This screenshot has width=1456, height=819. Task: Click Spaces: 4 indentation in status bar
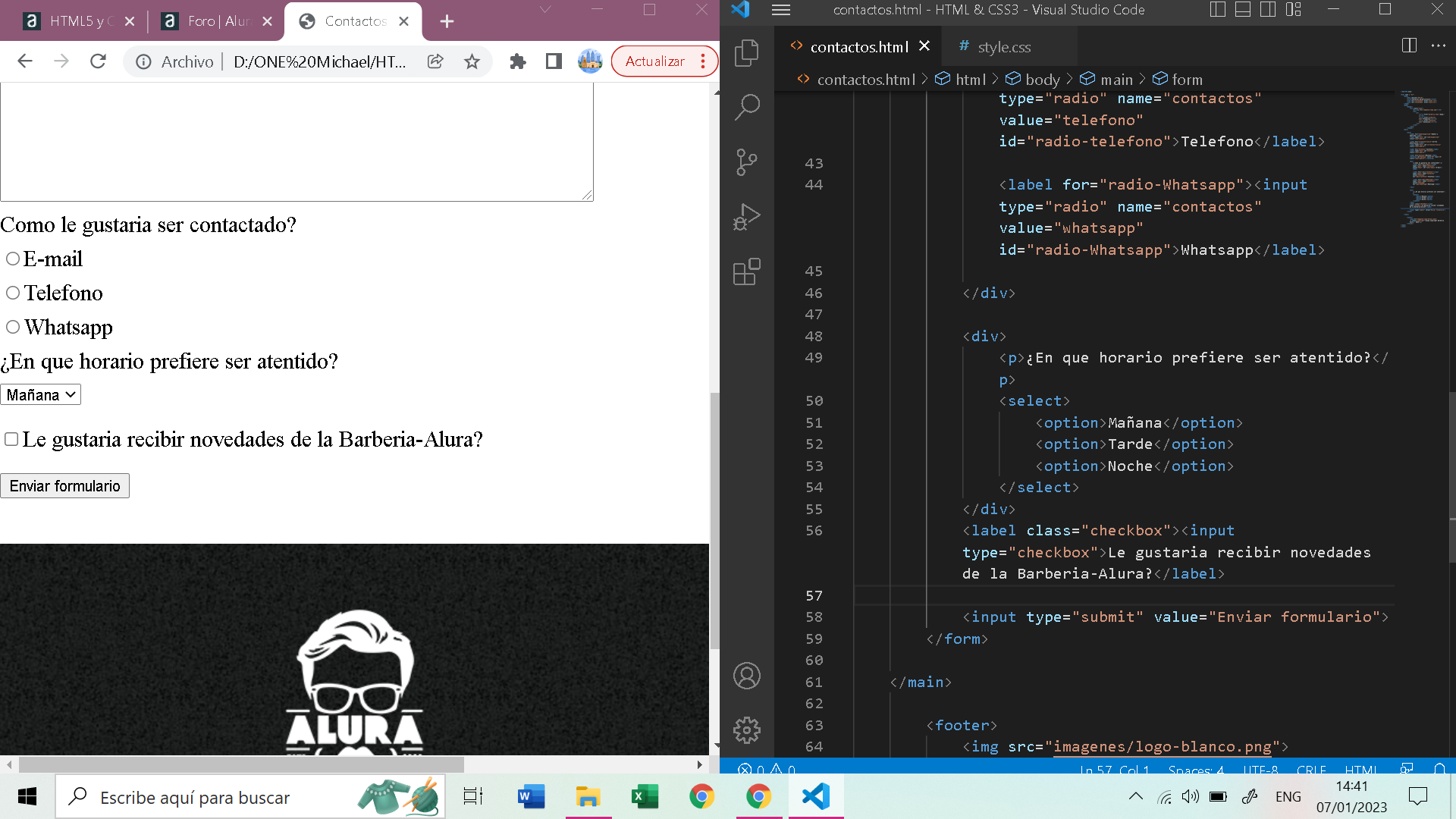click(1196, 768)
